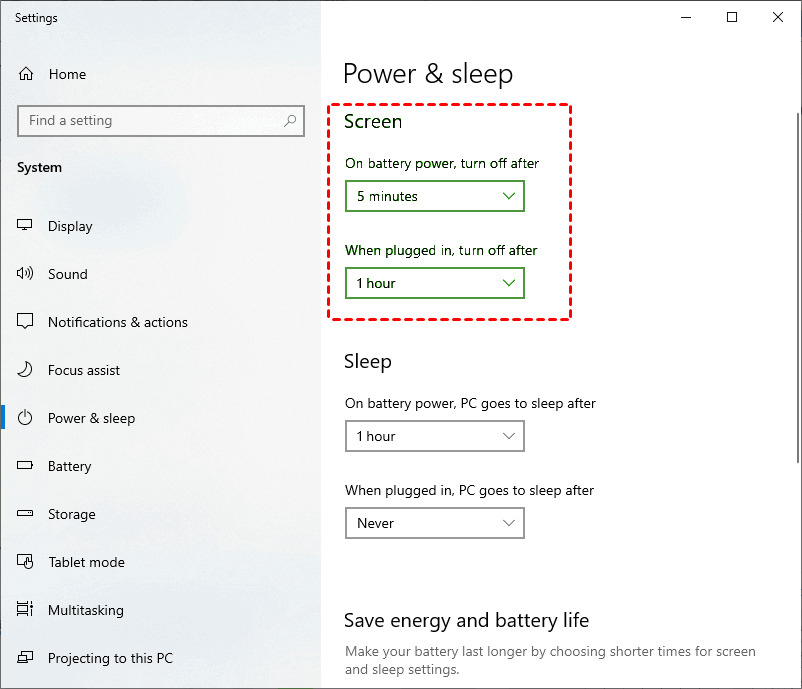Viewport: 802px width, 689px height.
Task: Open screen battery power turn off dropdown
Action: [x=435, y=196]
